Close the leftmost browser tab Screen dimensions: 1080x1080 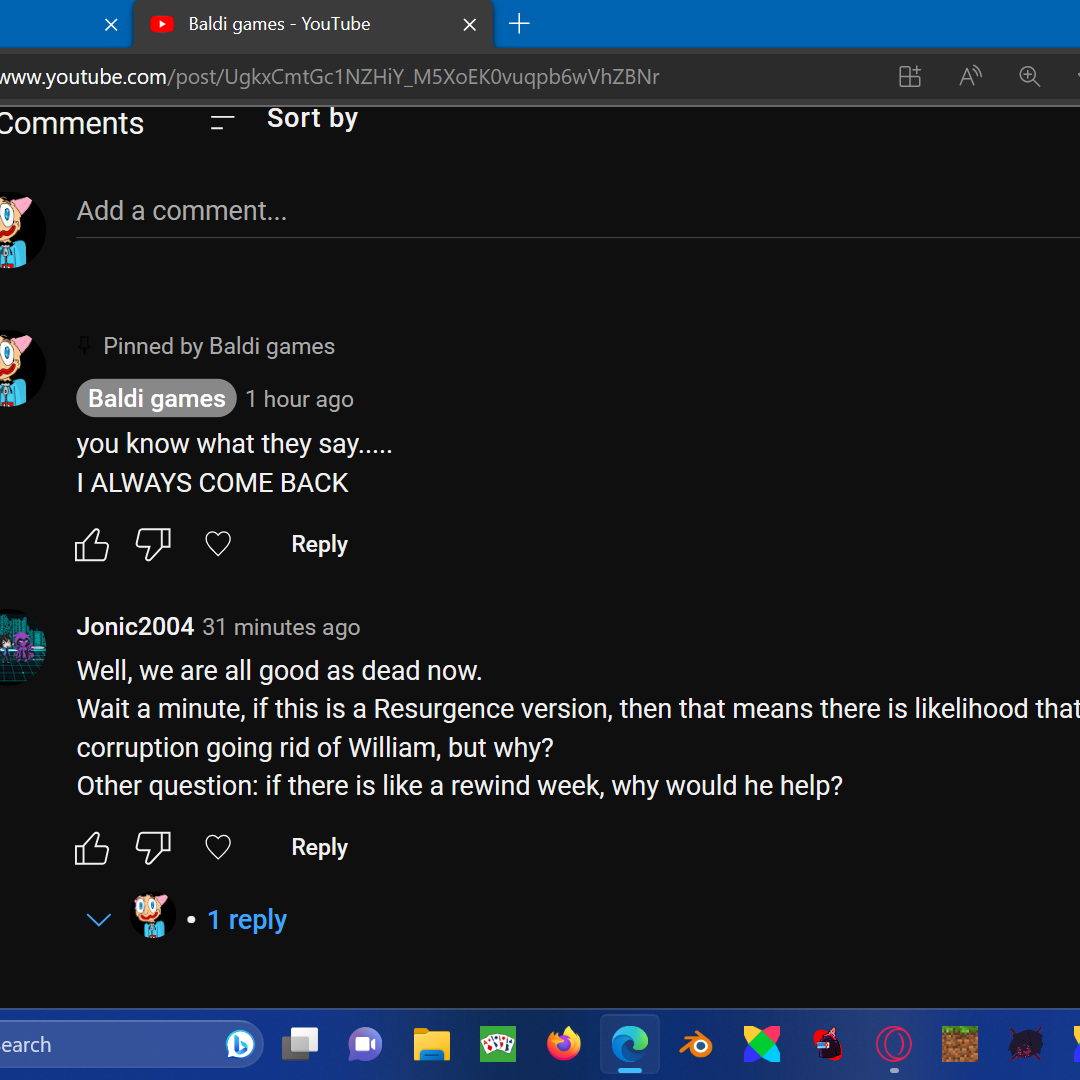click(111, 25)
